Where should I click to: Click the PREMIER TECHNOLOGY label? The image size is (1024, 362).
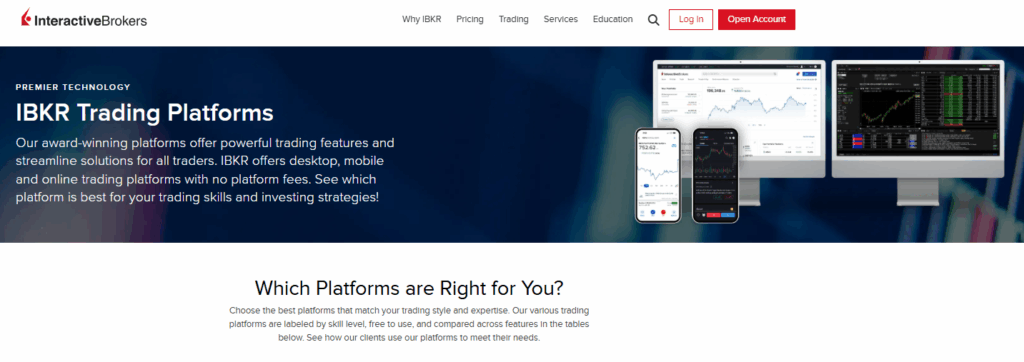73,87
